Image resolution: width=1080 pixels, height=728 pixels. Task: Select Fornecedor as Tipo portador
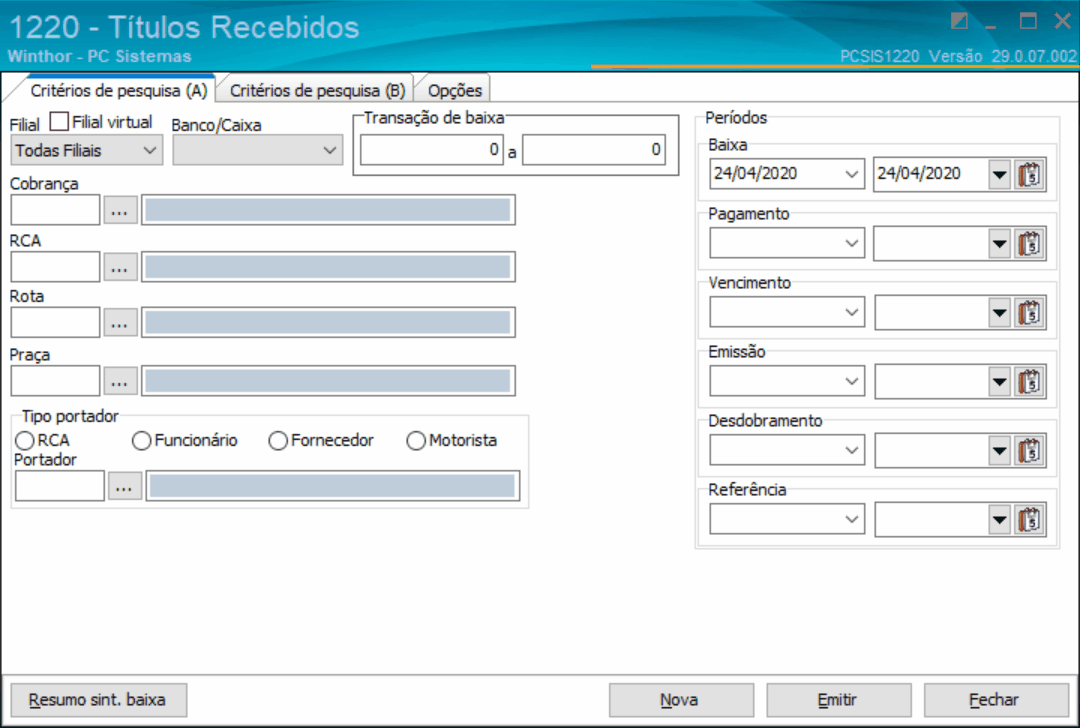[x=278, y=441]
